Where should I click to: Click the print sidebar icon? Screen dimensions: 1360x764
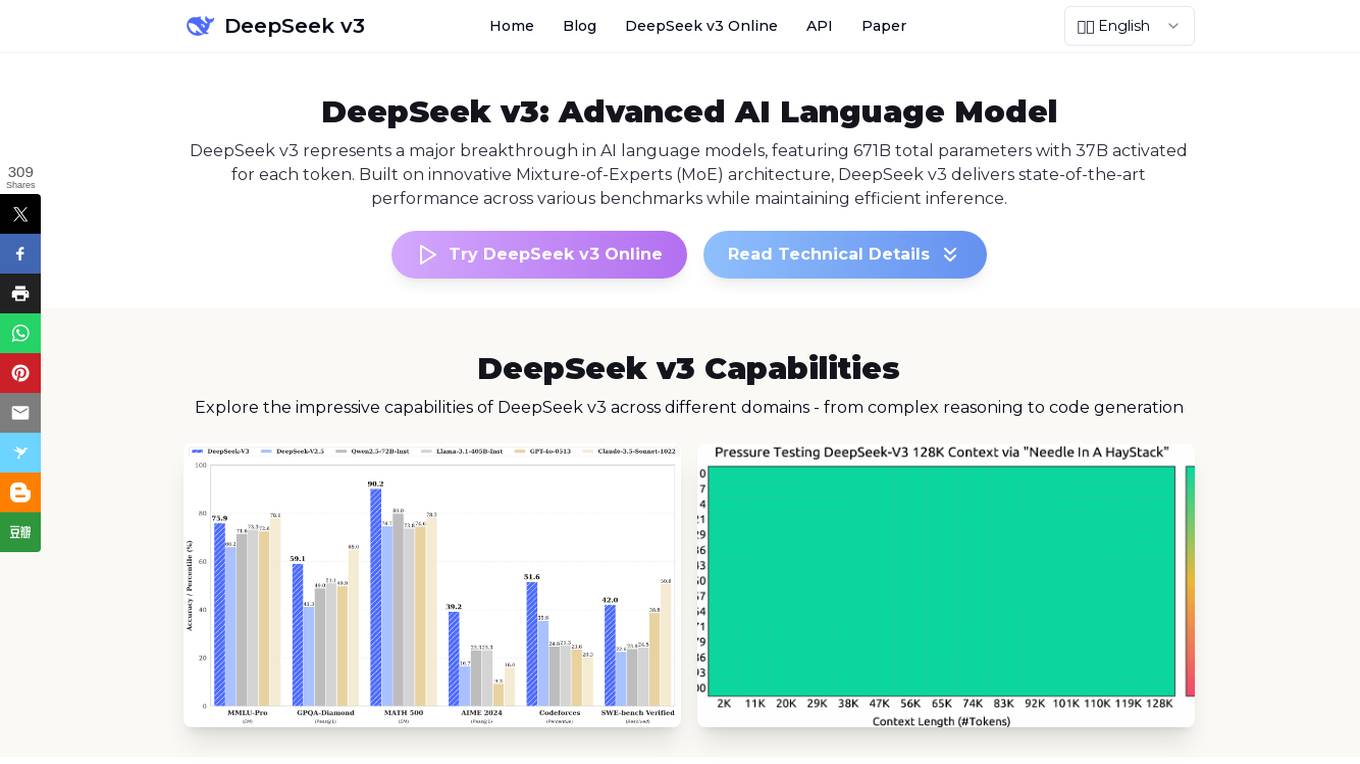coord(20,294)
